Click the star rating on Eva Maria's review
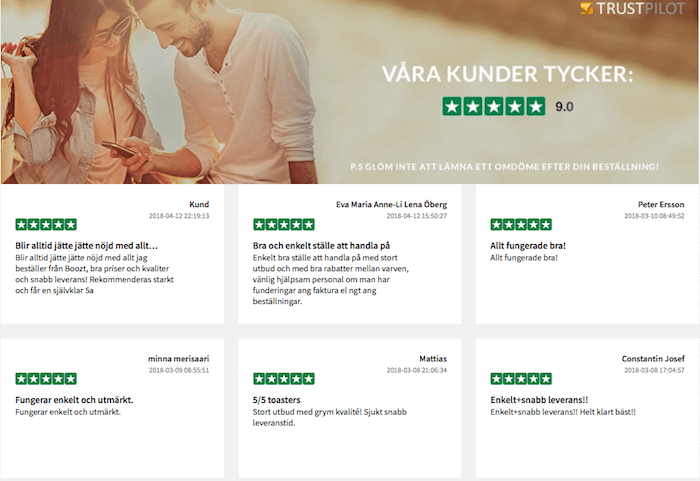Screen dimensions: 700x481 (284, 224)
